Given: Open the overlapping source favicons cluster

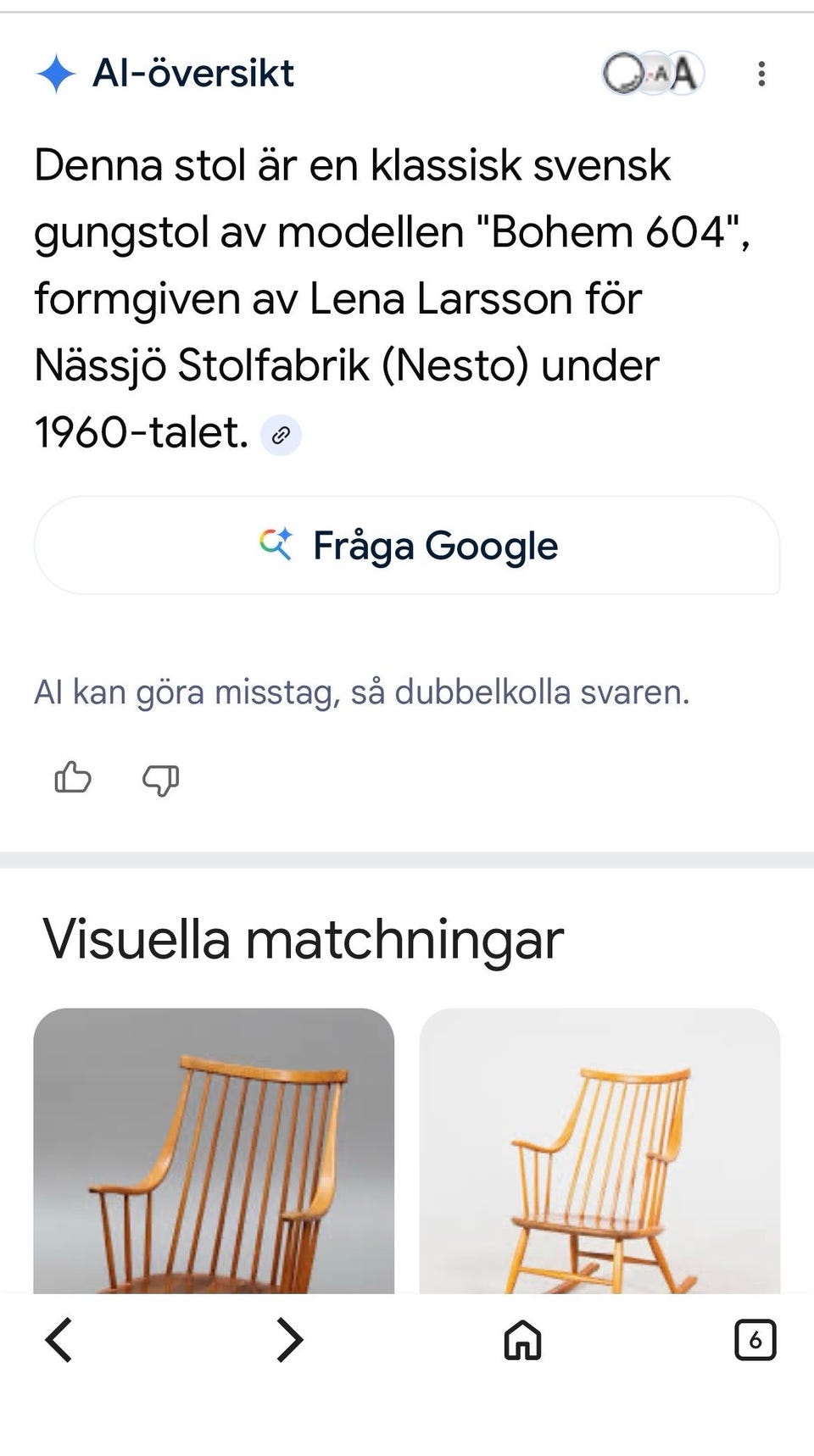Looking at the screenshot, I should (x=653, y=74).
